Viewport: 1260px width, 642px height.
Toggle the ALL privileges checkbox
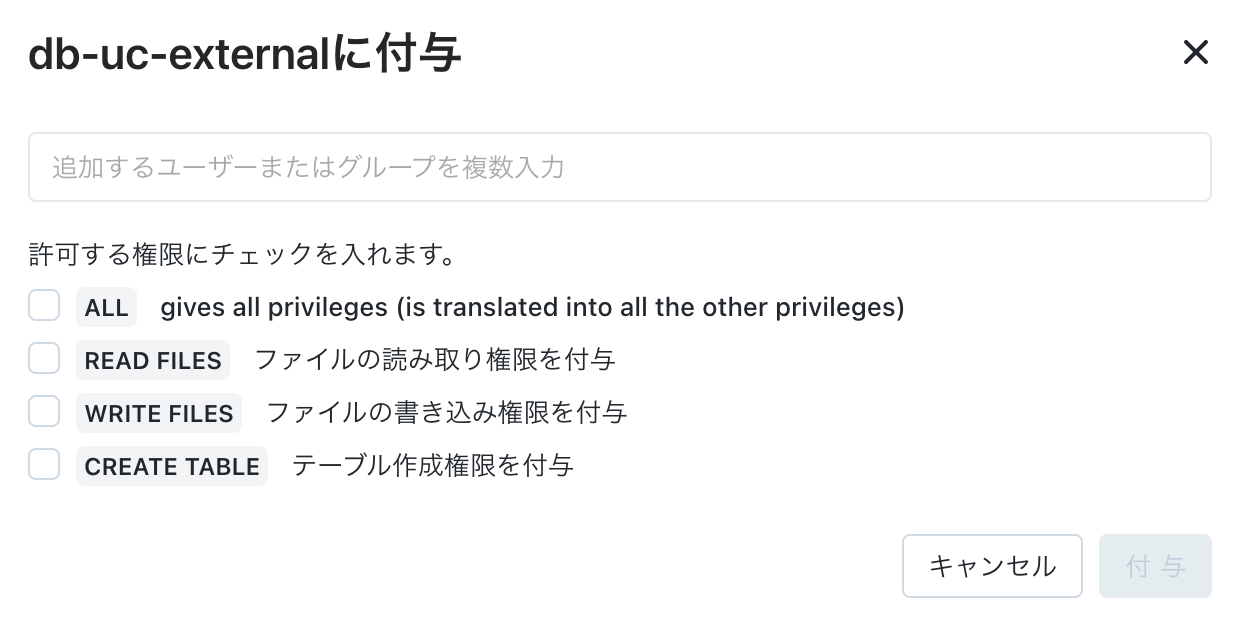(44, 306)
